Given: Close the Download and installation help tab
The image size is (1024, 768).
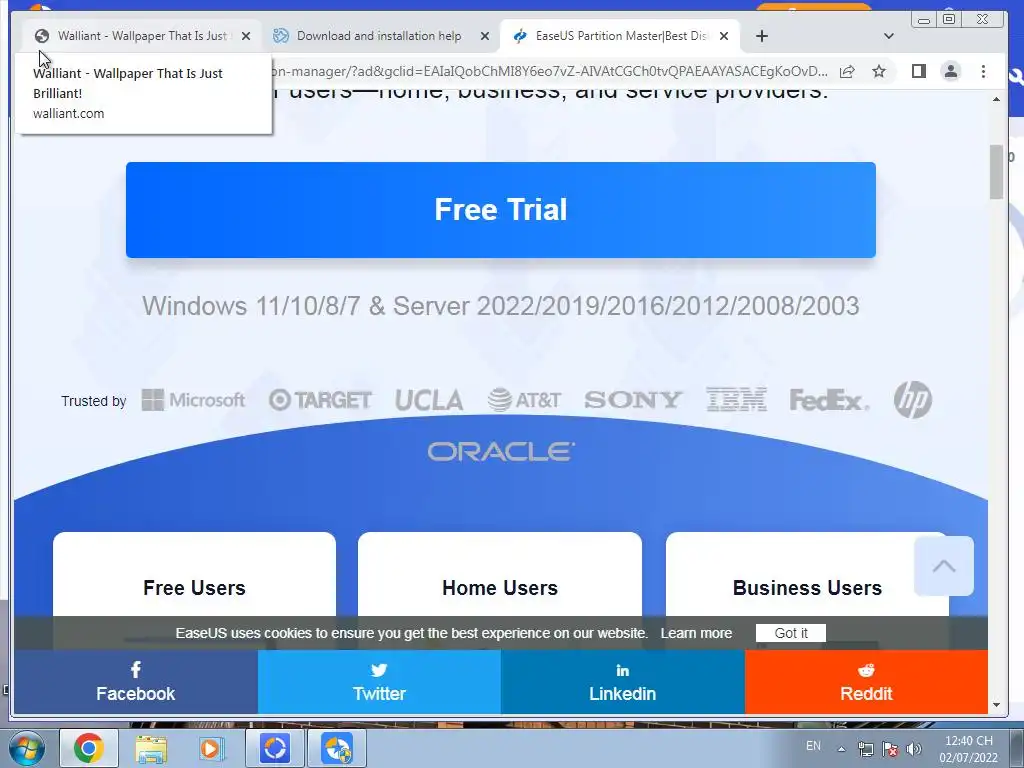Looking at the screenshot, I should [x=485, y=37].
